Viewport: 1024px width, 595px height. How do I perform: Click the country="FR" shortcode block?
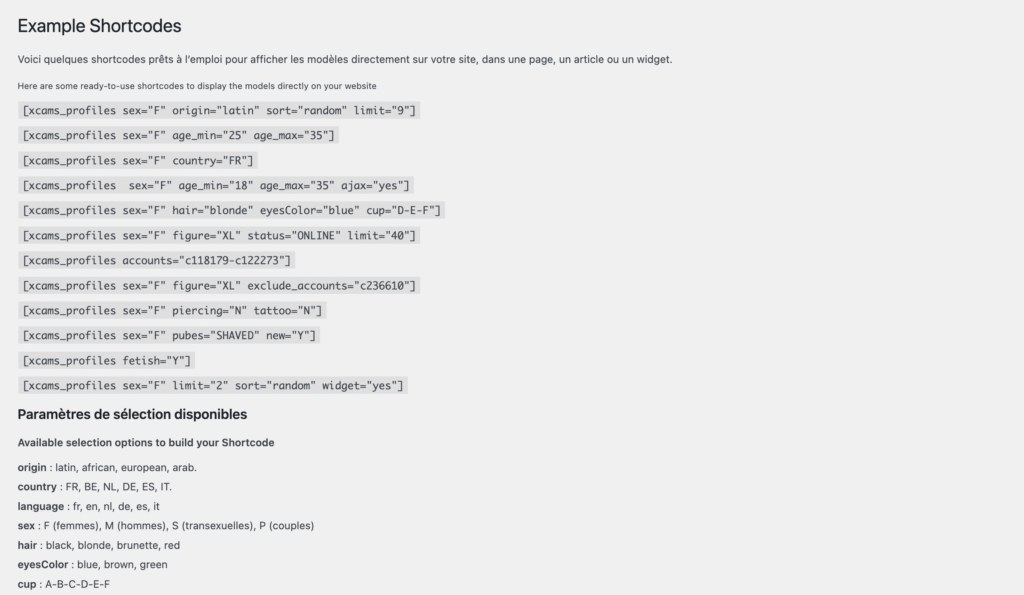point(138,161)
